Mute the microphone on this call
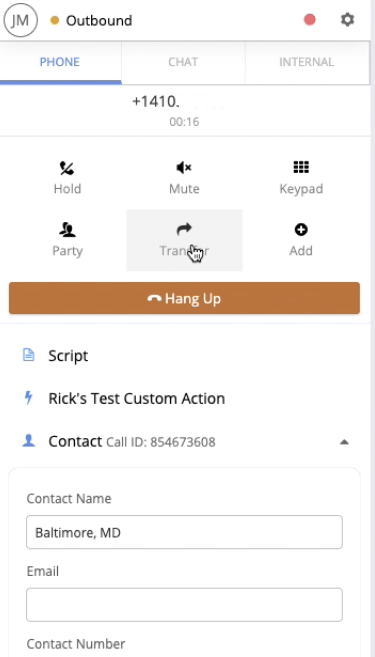 click(184, 178)
